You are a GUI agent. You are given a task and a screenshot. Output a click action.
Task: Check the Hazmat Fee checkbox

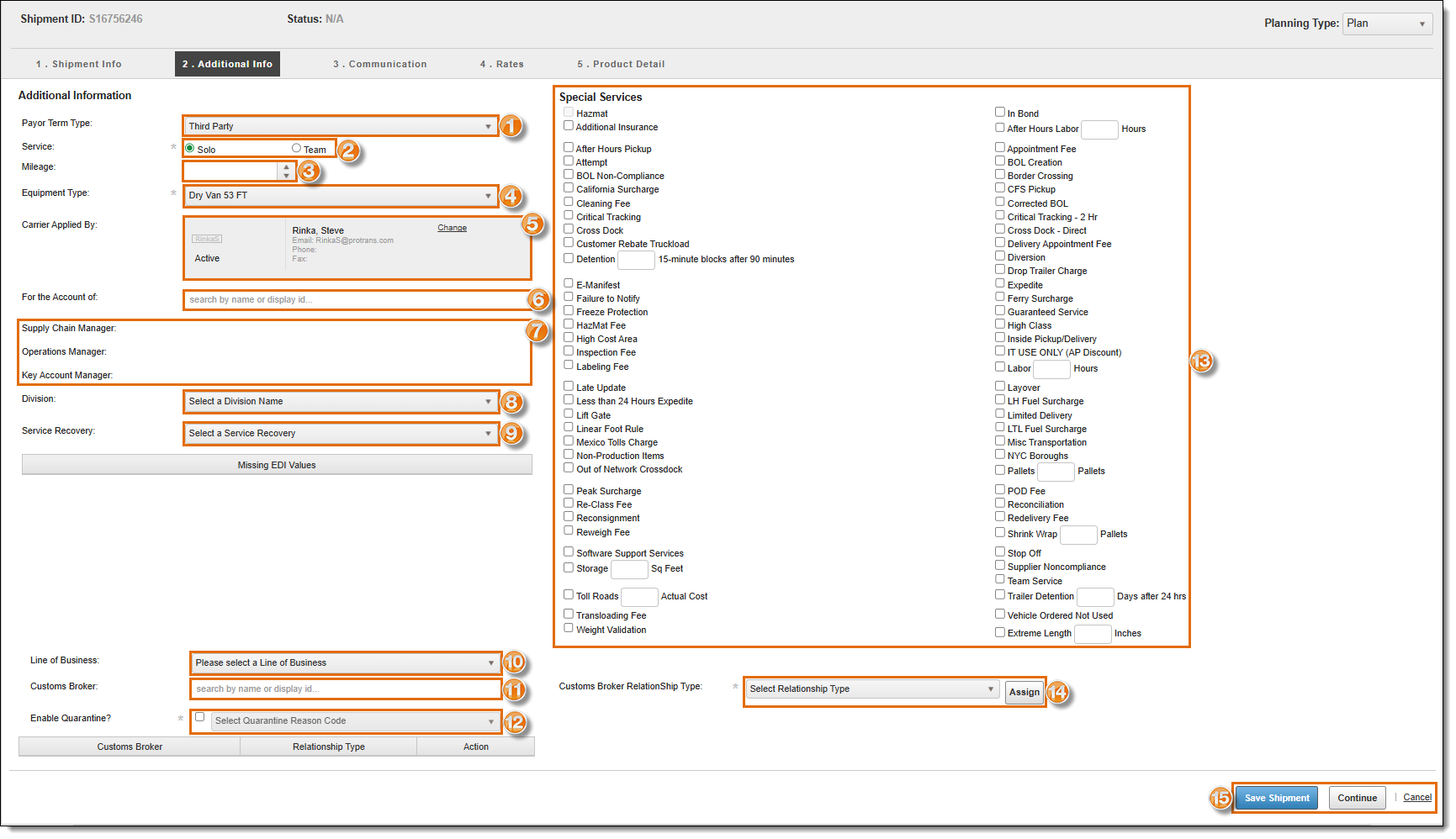tap(569, 325)
